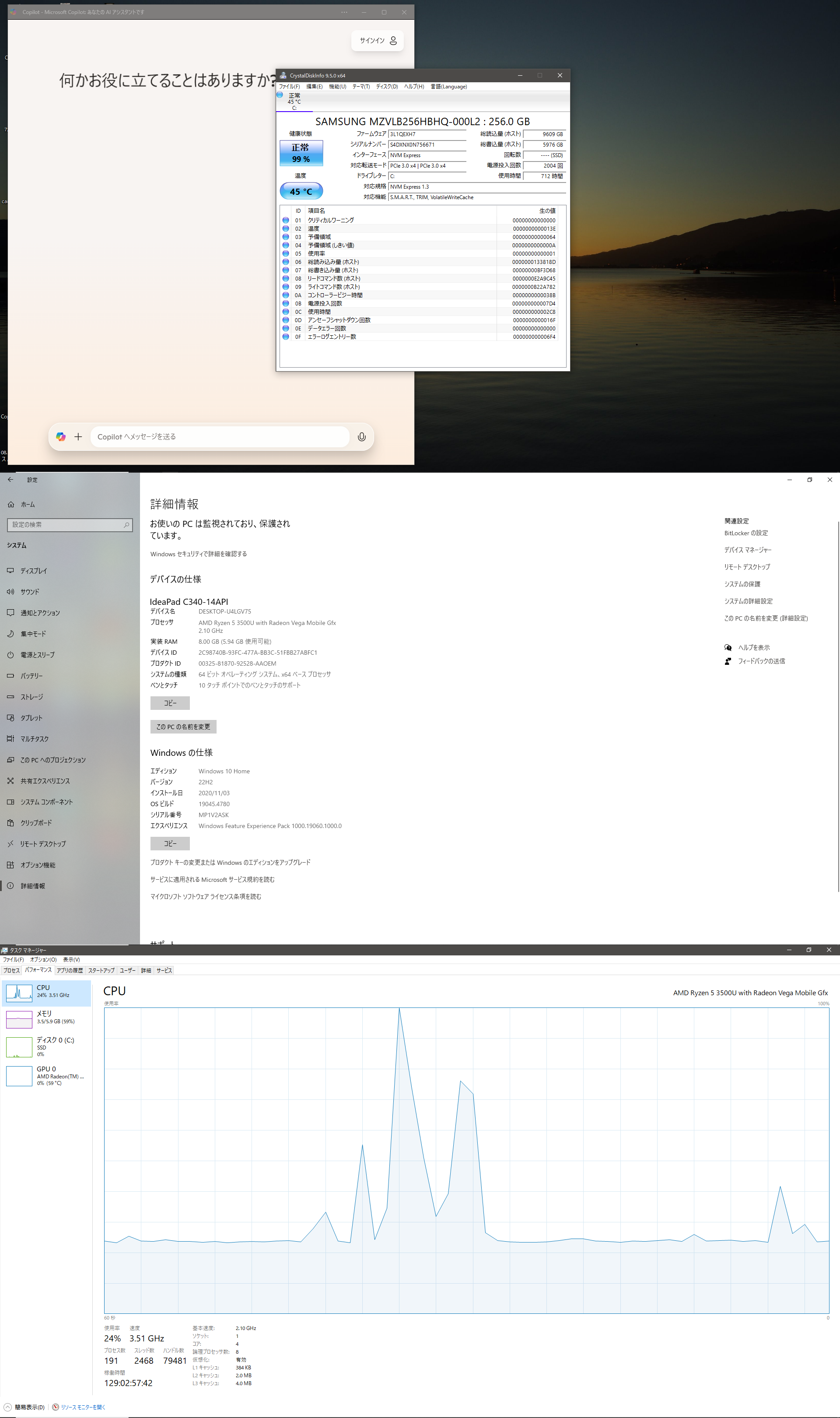Open リモート デスクトップ sidebar item
The height and width of the screenshot is (1418, 840).
coord(70,844)
